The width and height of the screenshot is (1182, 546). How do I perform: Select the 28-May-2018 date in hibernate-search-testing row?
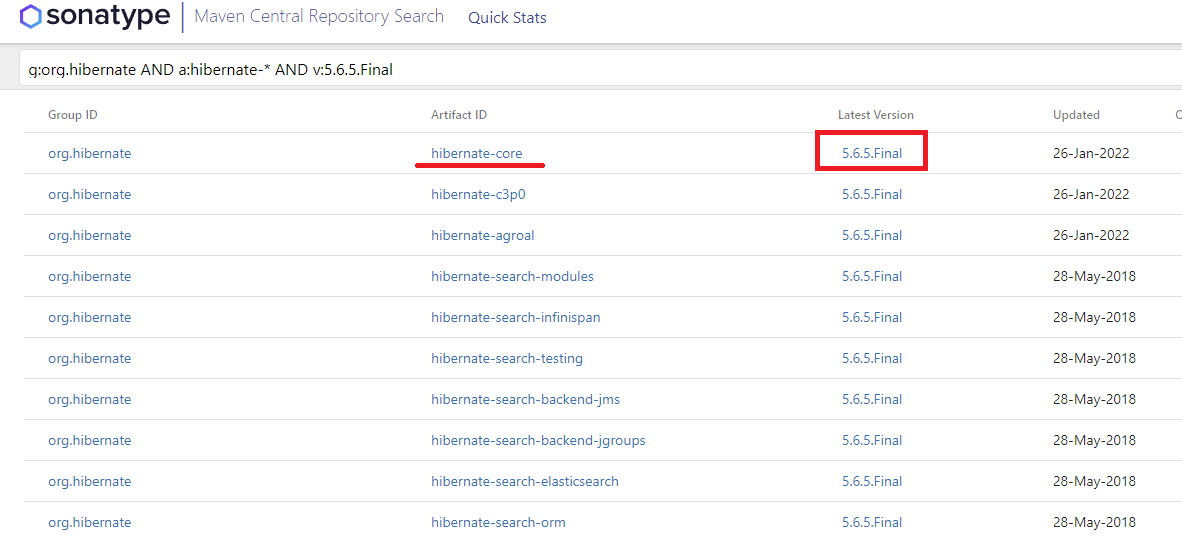(x=1094, y=358)
